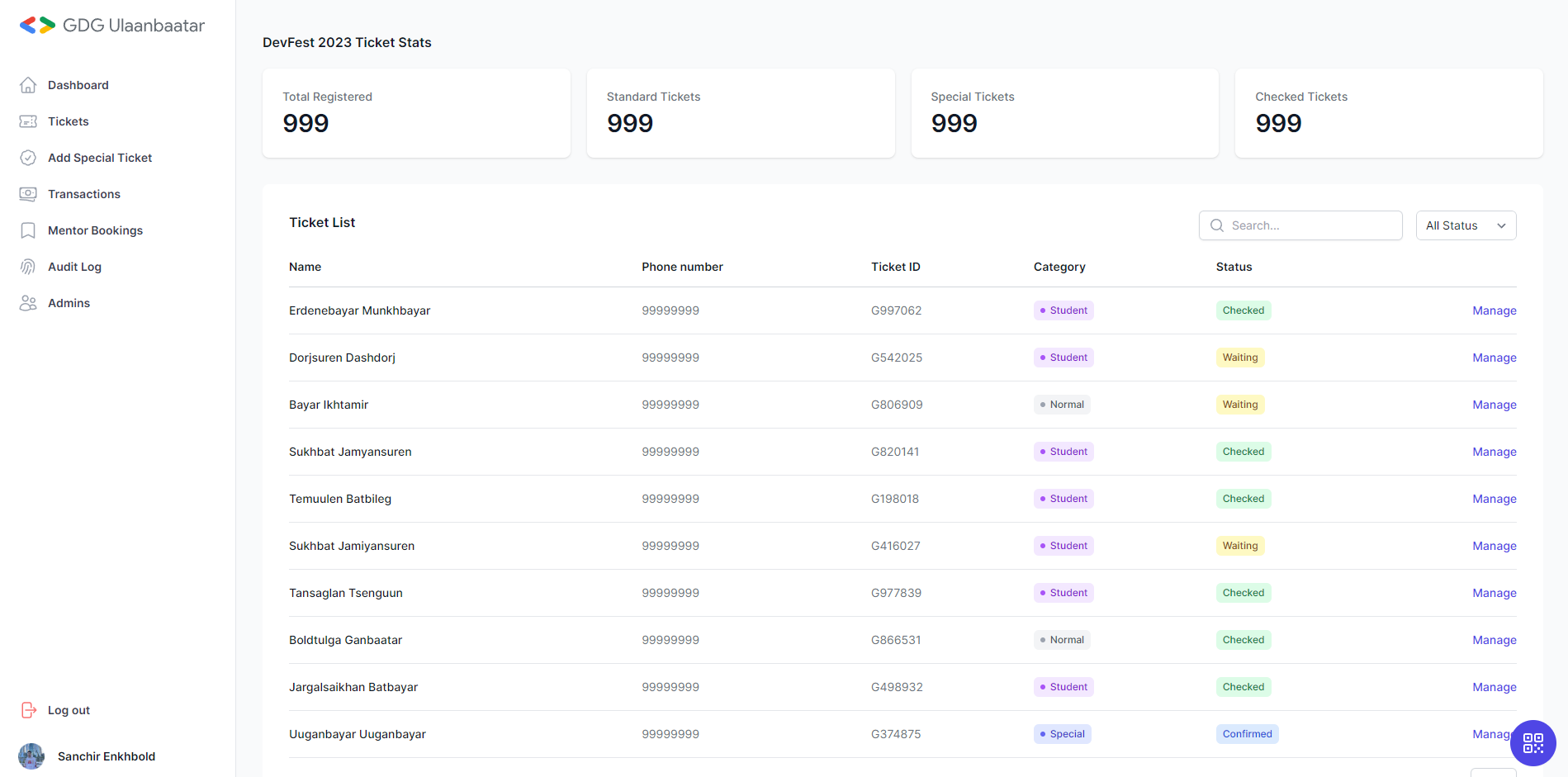The width and height of the screenshot is (1568, 777).
Task: Click the Log out arrow icon
Action: click(29, 710)
